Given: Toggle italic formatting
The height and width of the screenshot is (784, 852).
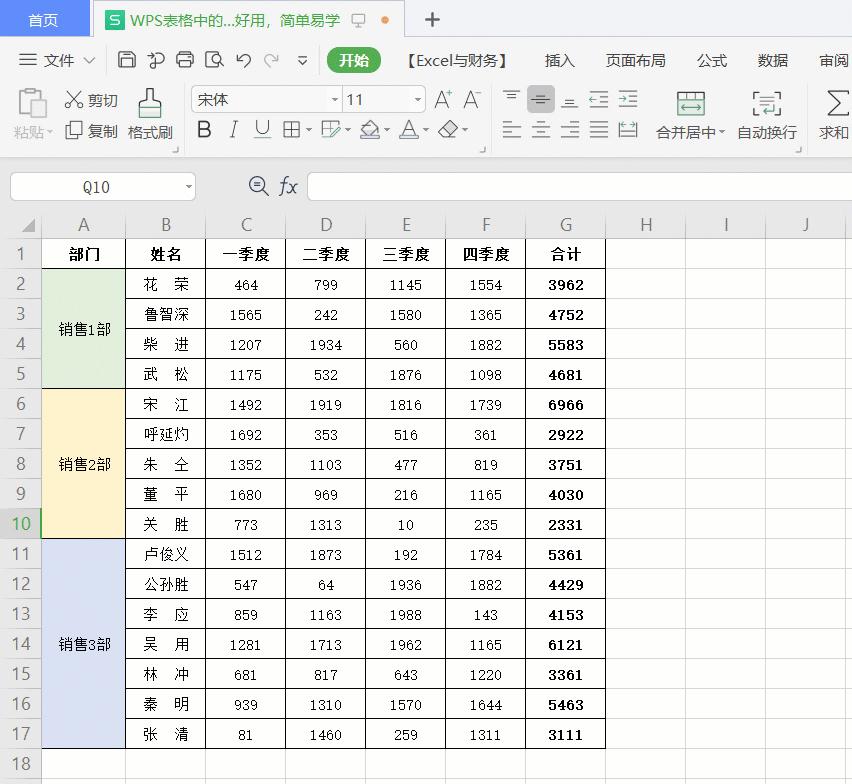Looking at the screenshot, I should 232,131.
